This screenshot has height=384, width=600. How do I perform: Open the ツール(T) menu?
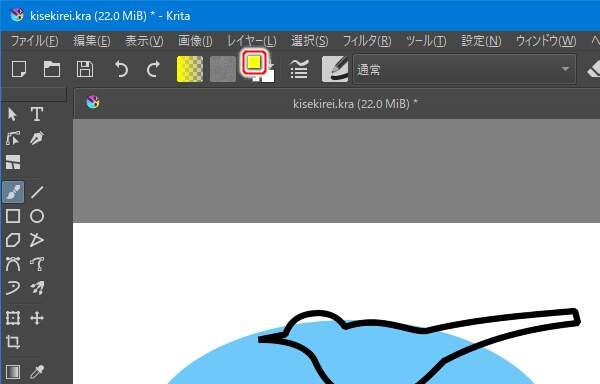tap(426, 41)
